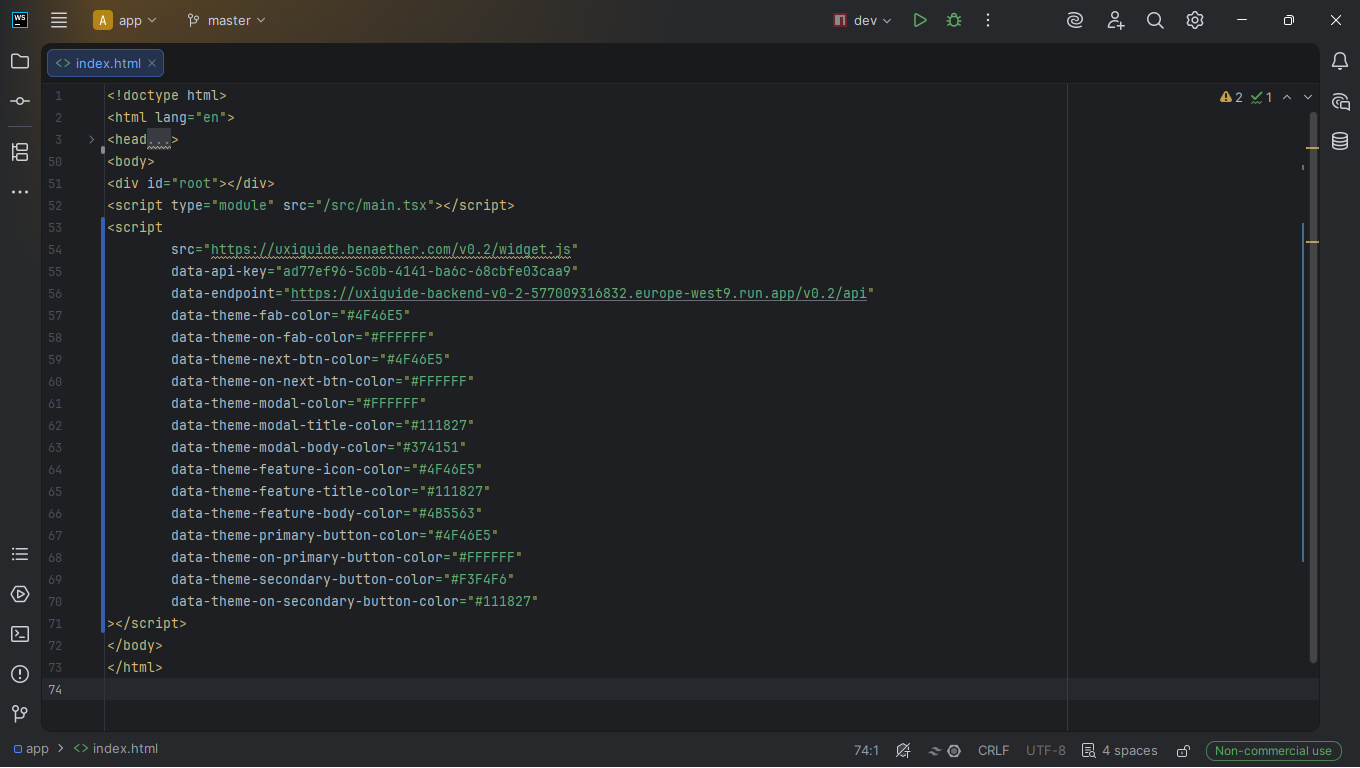
Task: Click the WebStorm logo icon
Action: 20,20
